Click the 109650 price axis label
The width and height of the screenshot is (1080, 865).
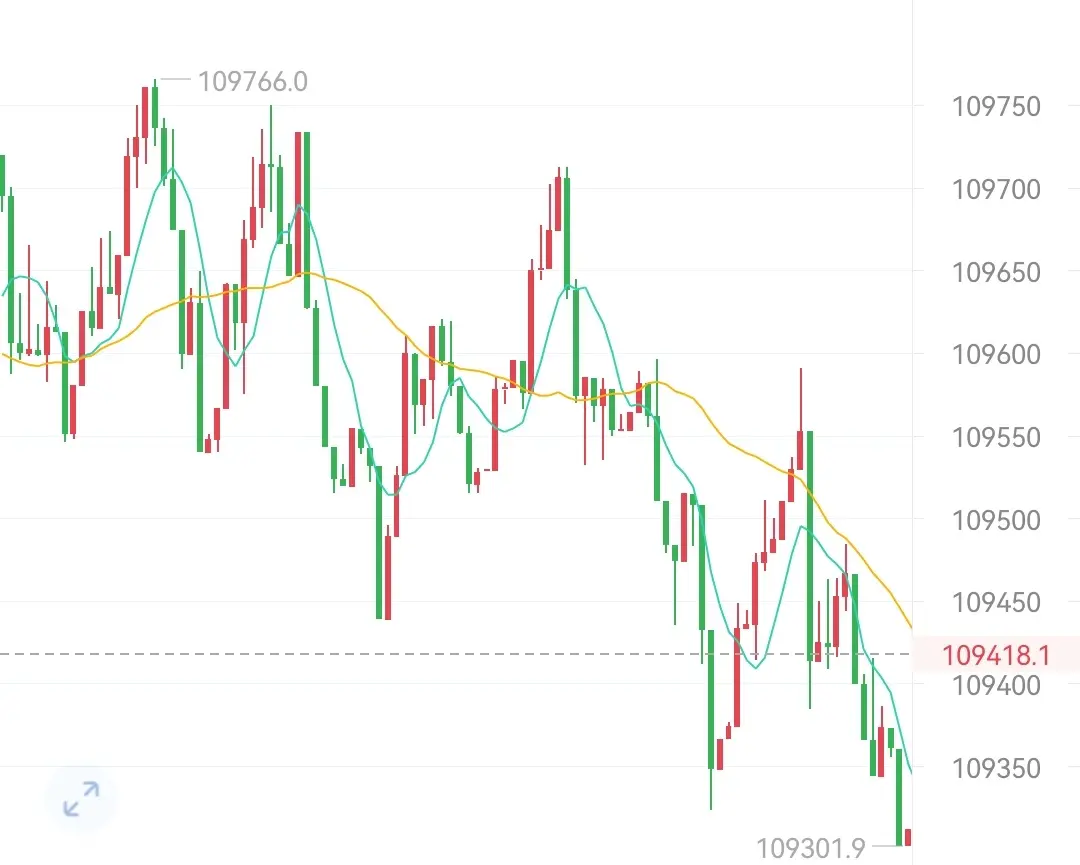click(995, 272)
